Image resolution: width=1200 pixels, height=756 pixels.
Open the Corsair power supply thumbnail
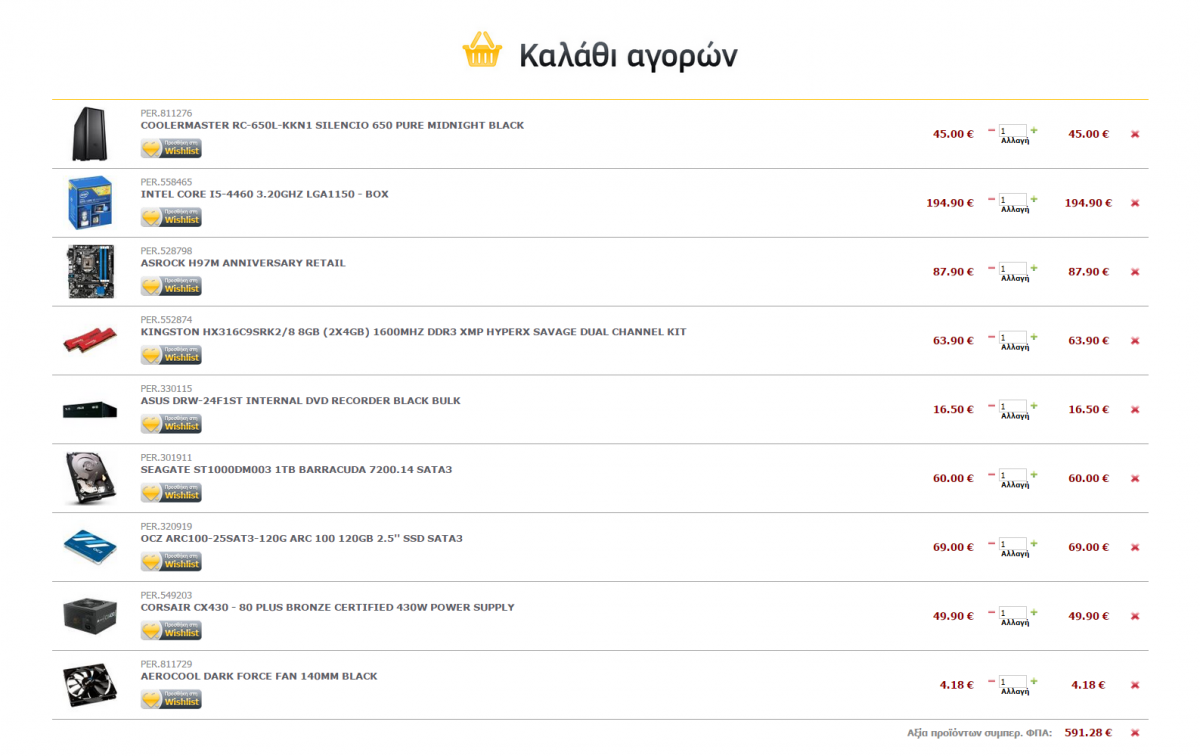tap(90, 617)
